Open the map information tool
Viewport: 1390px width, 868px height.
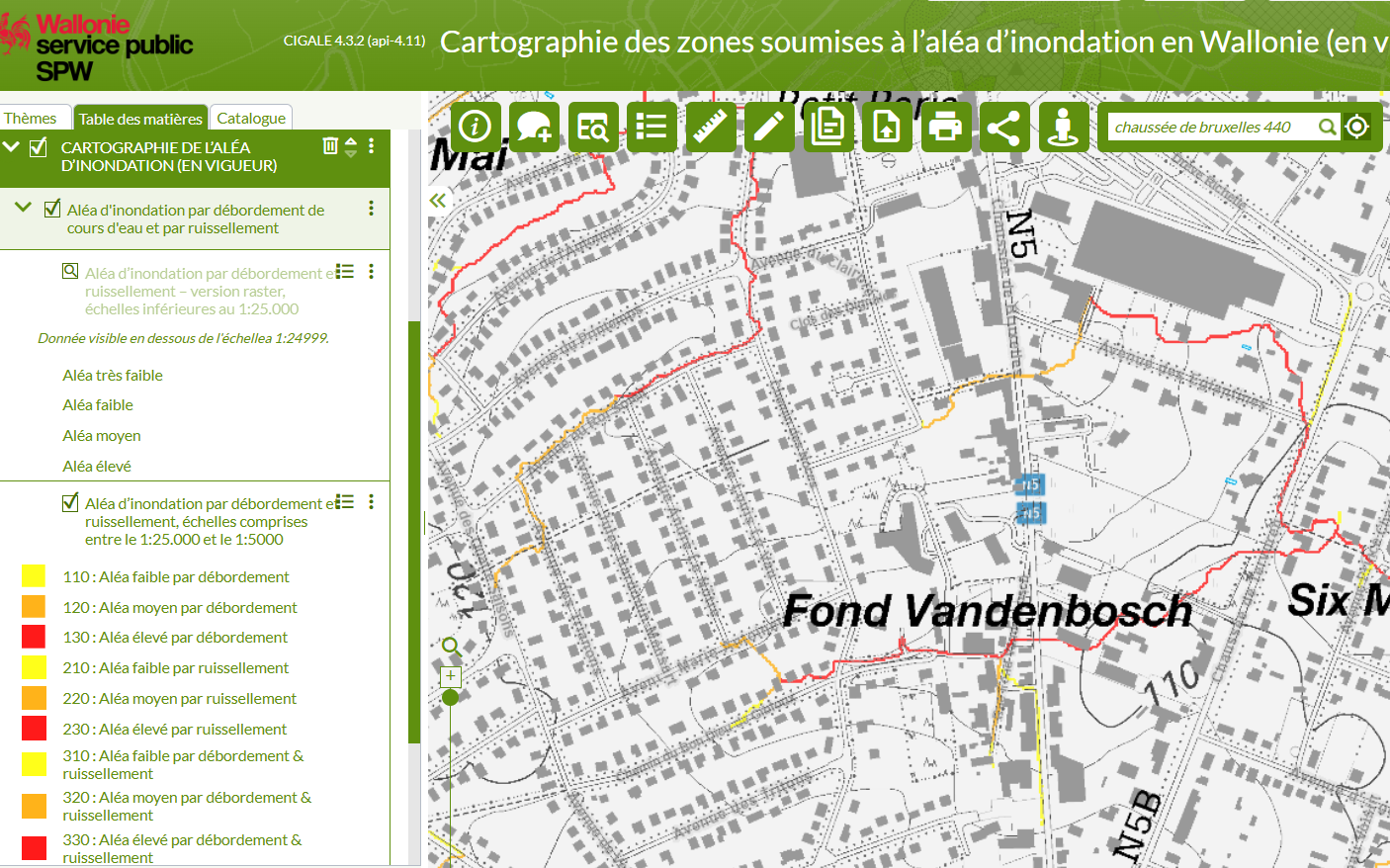point(476,127)
